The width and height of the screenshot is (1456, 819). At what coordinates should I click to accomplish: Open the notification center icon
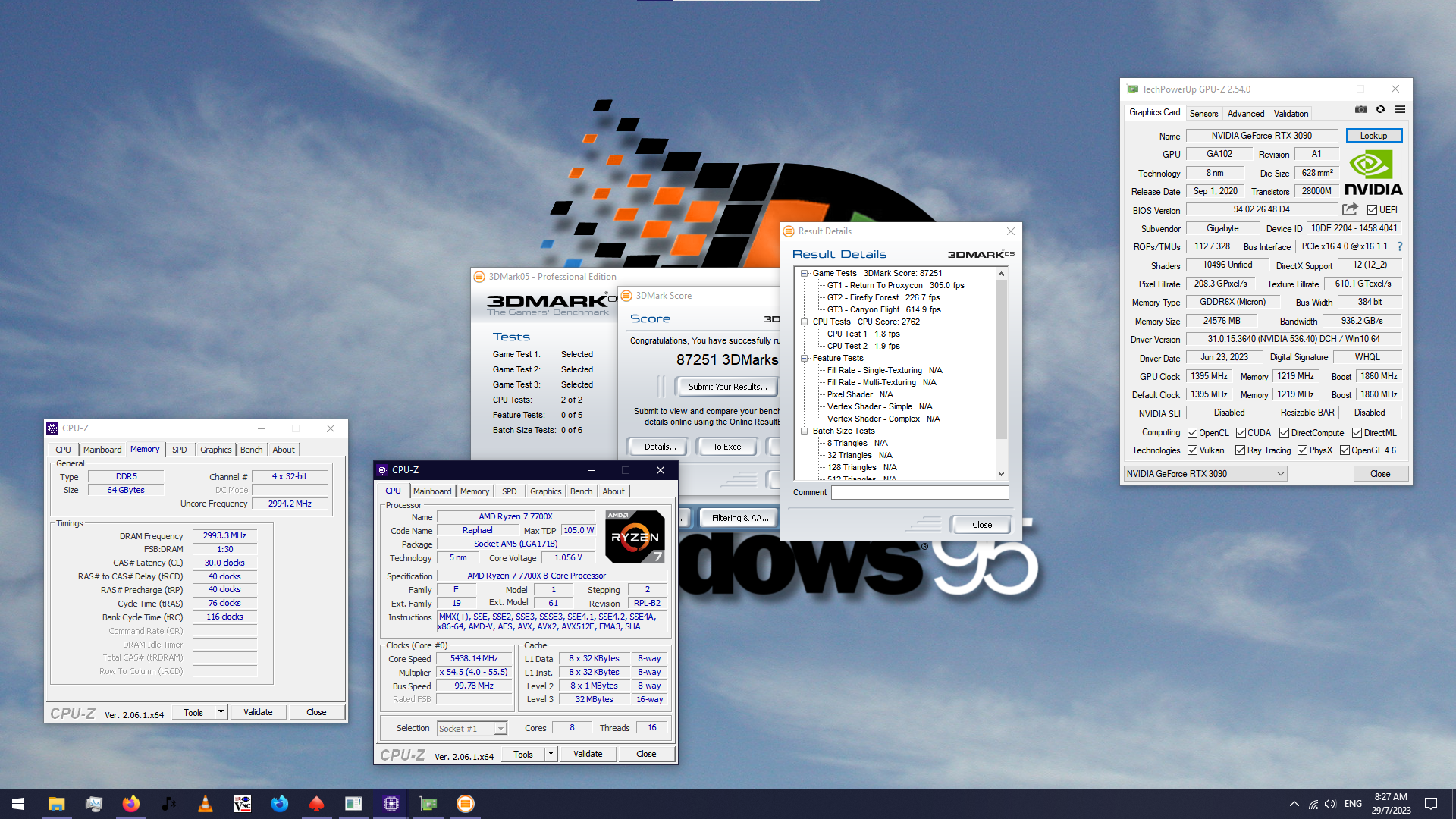click(1431, 804)
